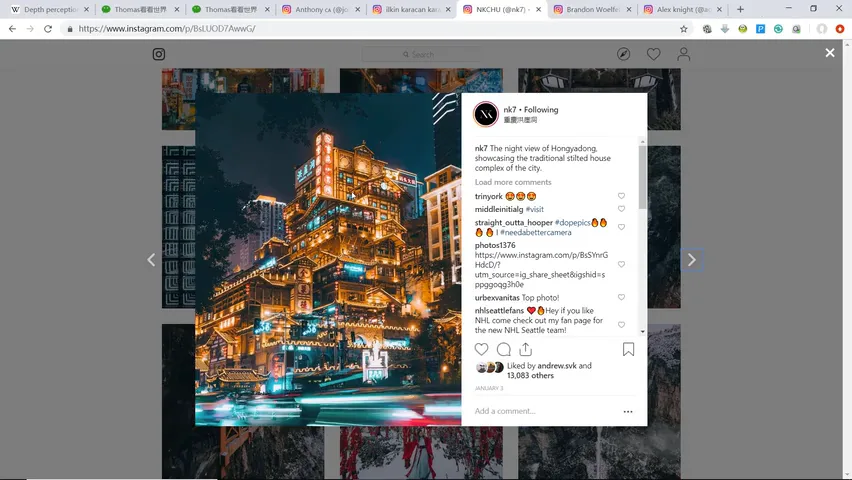This screenshot has width=852, height=480.
Task: Switch to the first Thomas WeChat tab
Action: coord(140,9)
